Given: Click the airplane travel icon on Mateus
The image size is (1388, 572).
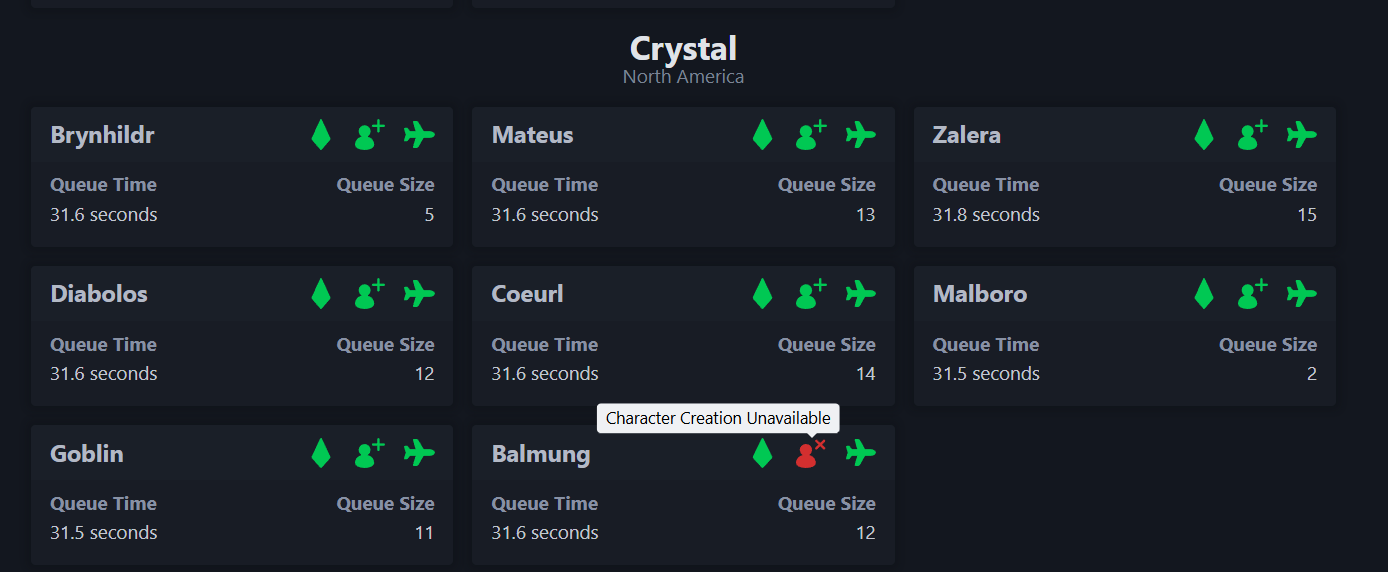Looking at the screenshot, I should 861,134.
